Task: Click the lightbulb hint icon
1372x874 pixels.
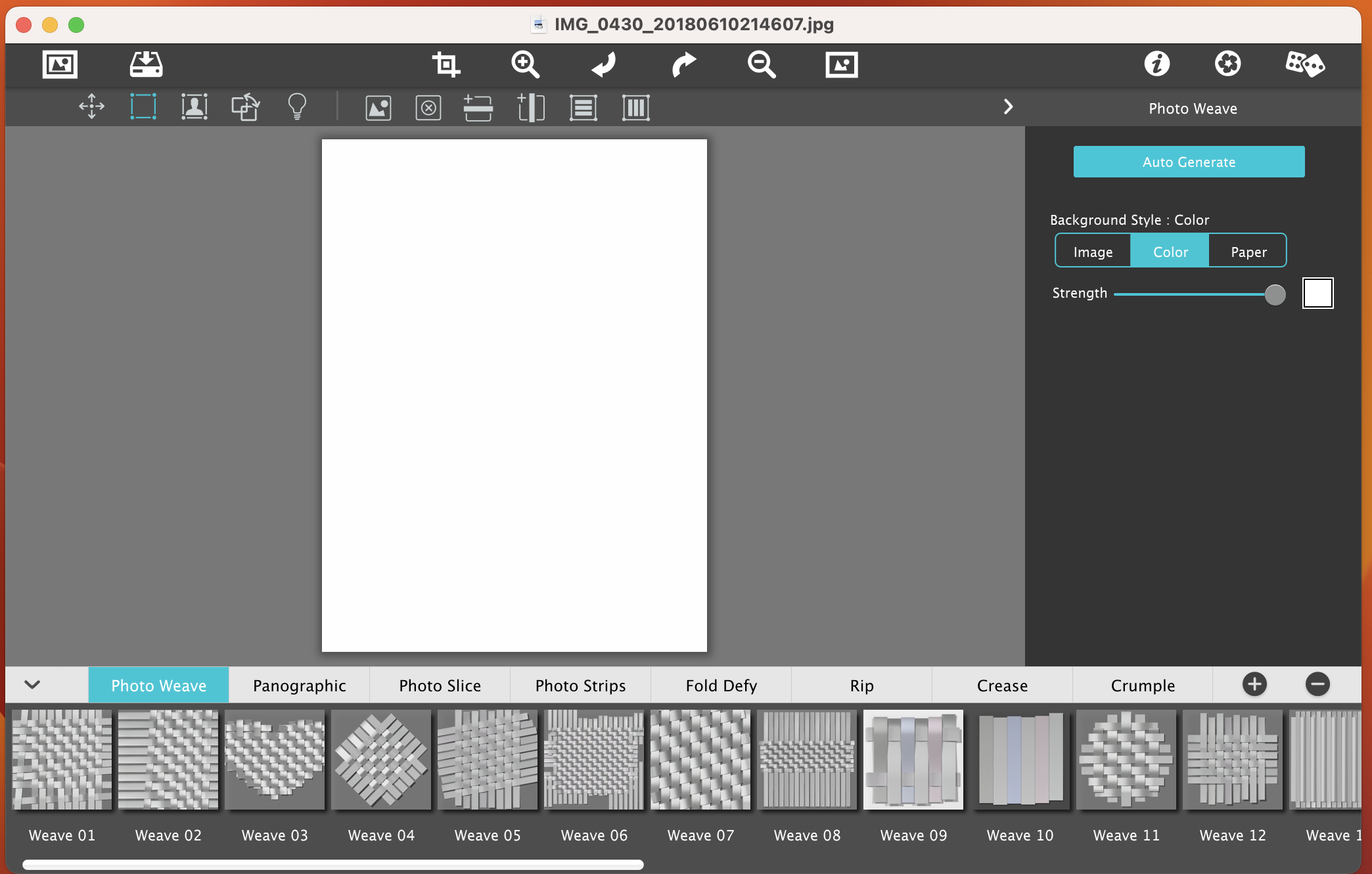Action: [x=297, y=107]
